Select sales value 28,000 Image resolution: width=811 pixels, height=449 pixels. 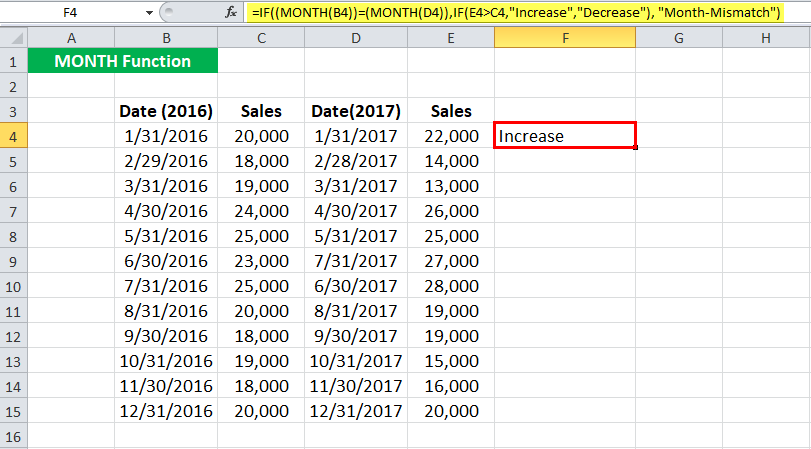pos(451,286)
